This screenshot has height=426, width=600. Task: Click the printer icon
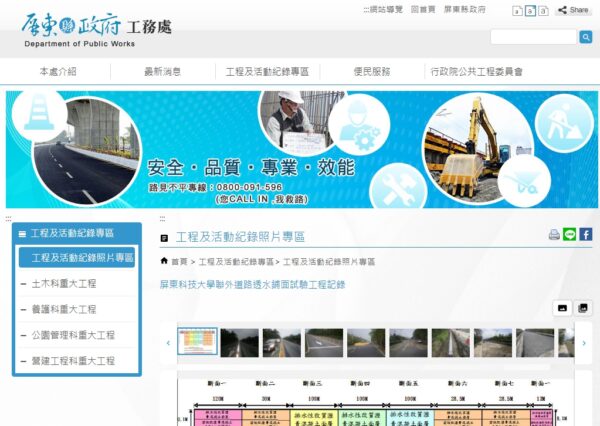(554, 234)
